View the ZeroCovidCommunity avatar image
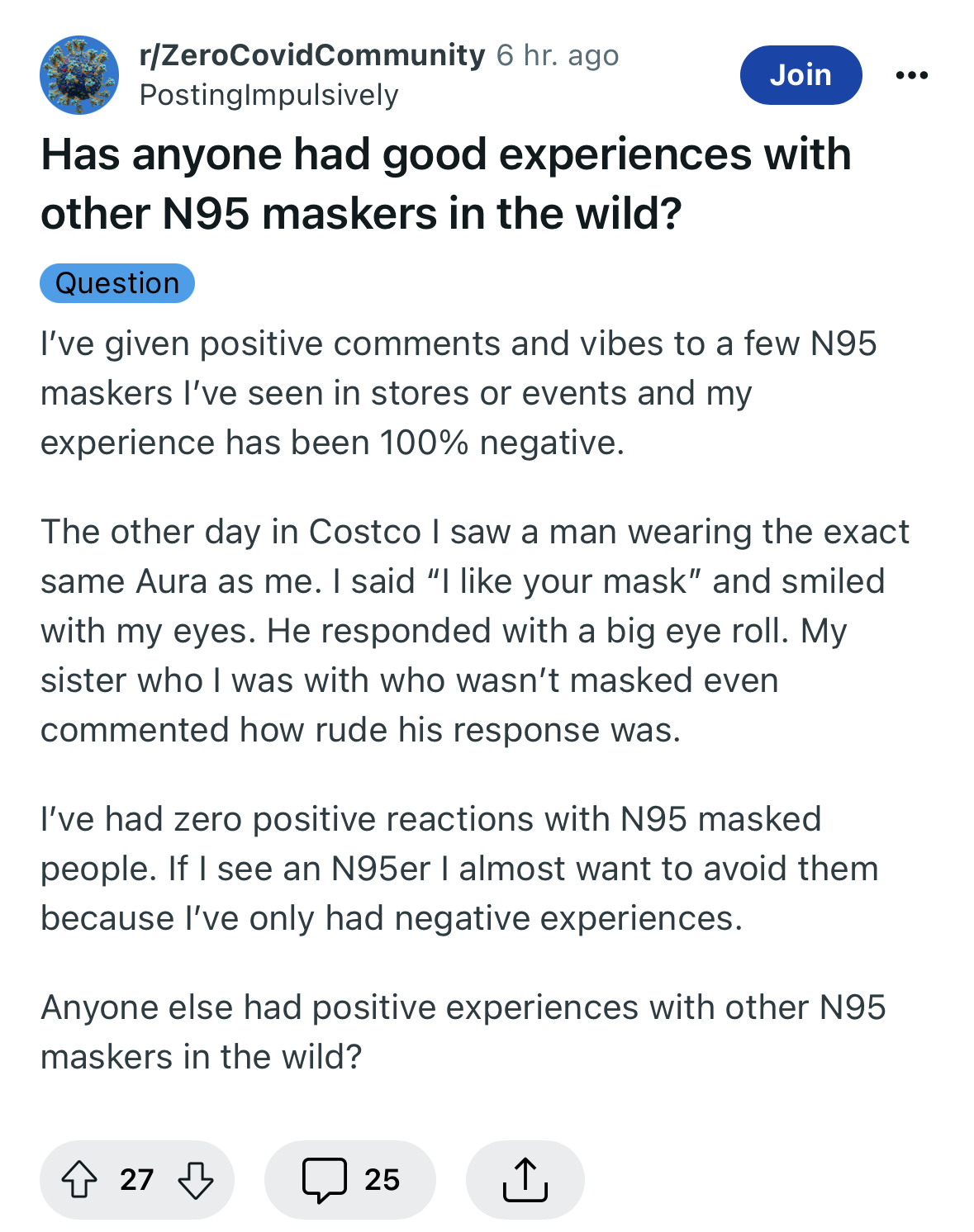This screenshot has height=1232, width=974. coord(79,75)
